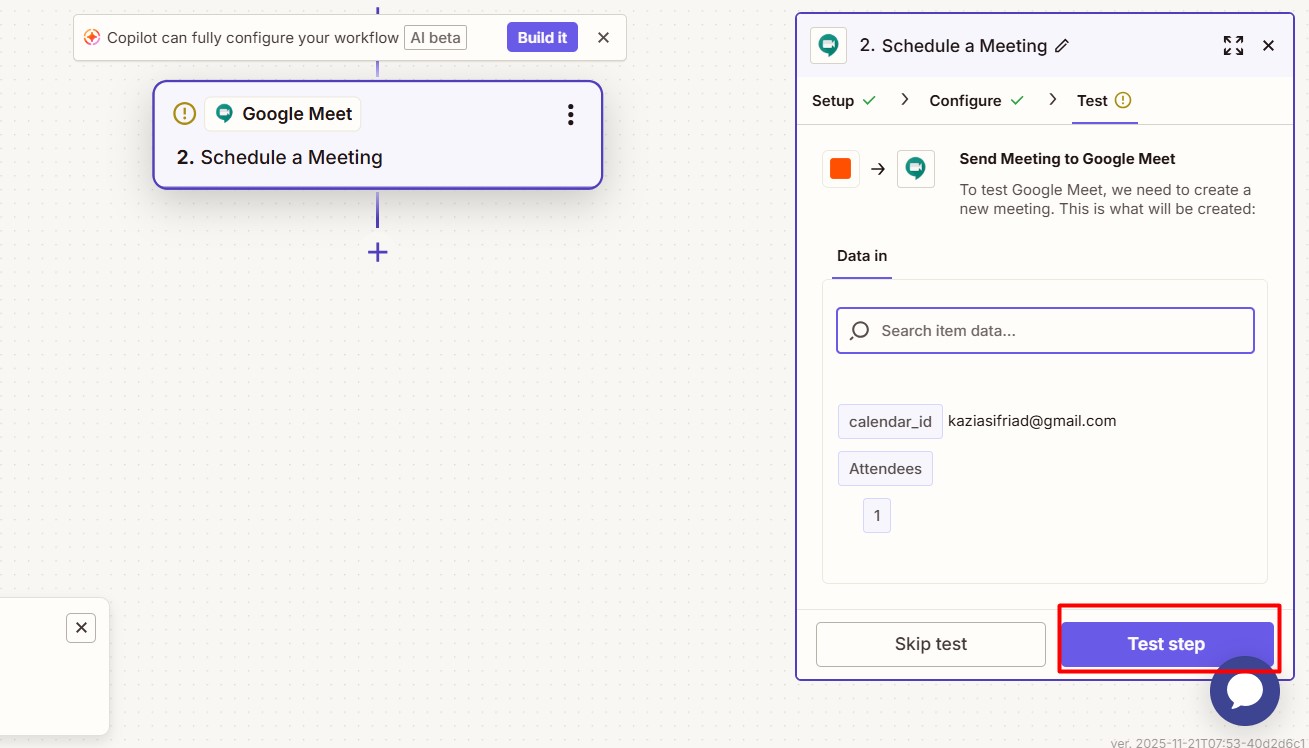
Task: Expand the side panel to full screen
Action: pos(1233,46)
